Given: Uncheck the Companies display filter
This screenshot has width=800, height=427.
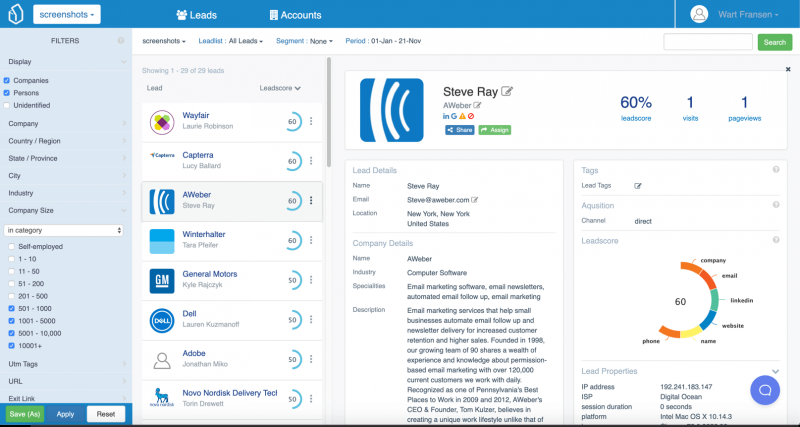Looking at the screenshot, I should tap(7, 80).
